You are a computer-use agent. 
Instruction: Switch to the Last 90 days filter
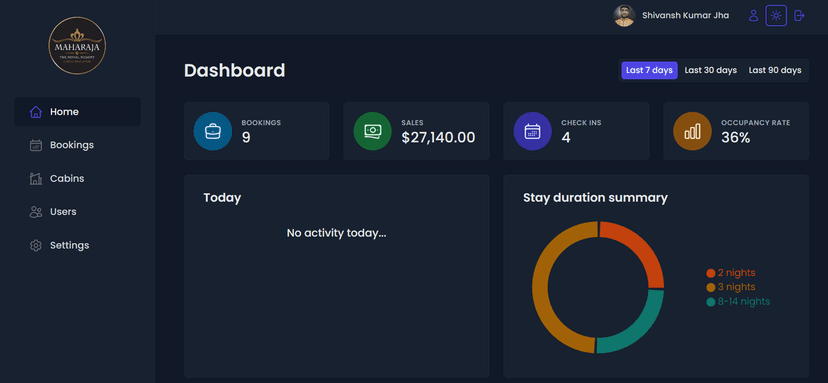point(775,70)
